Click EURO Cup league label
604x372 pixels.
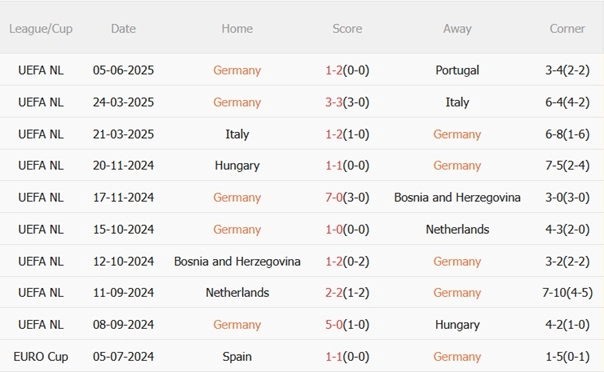pos(41,357)
